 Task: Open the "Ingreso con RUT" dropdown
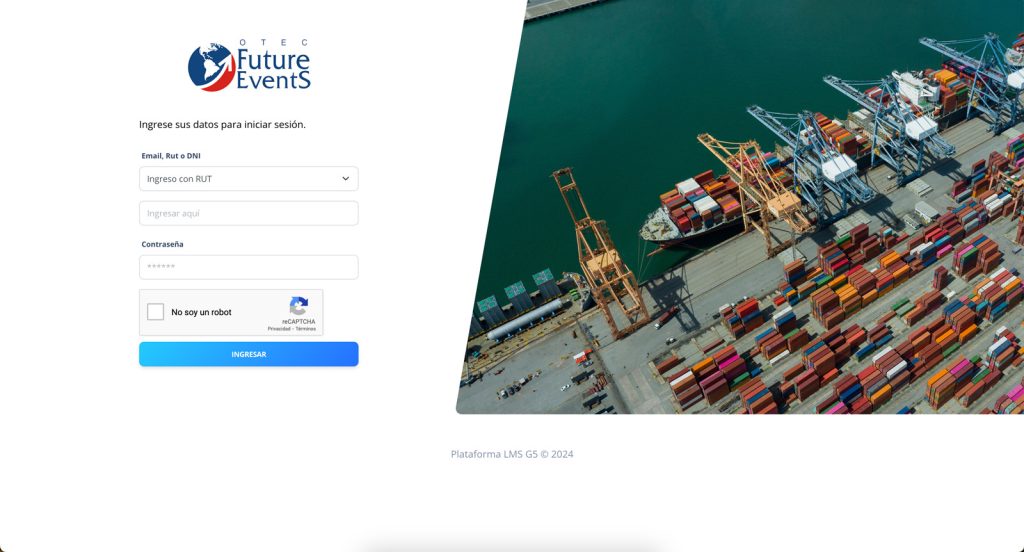click(249, 178)
